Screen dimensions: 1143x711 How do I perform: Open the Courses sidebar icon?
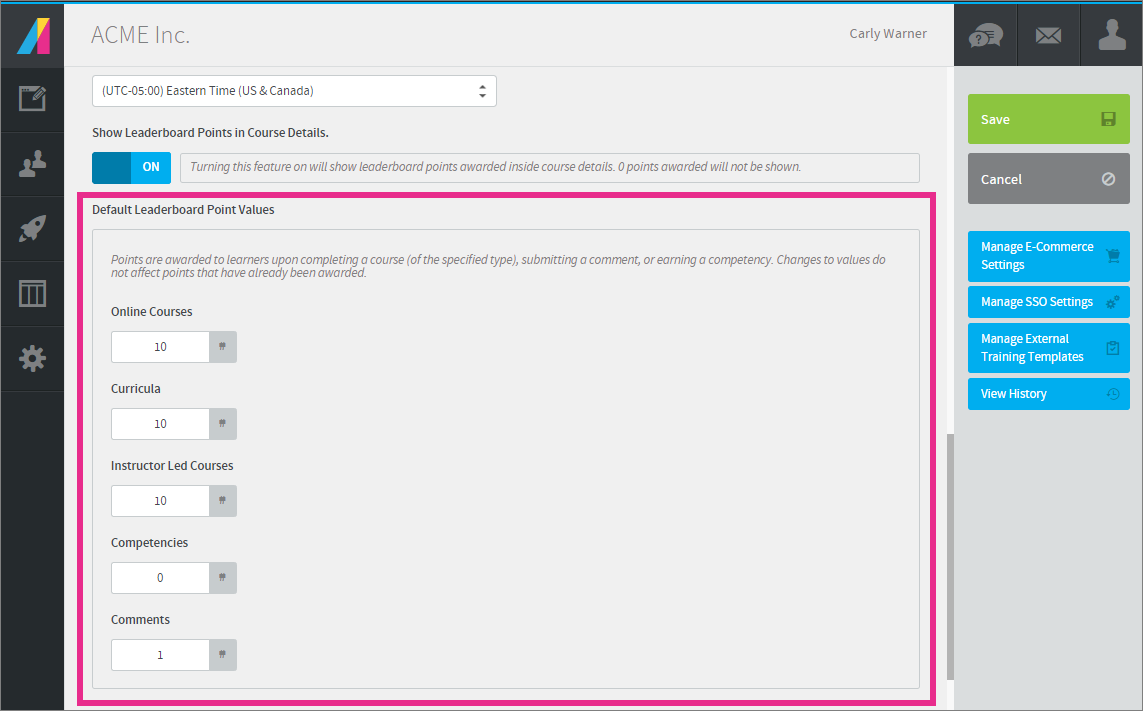click(32, 98)
